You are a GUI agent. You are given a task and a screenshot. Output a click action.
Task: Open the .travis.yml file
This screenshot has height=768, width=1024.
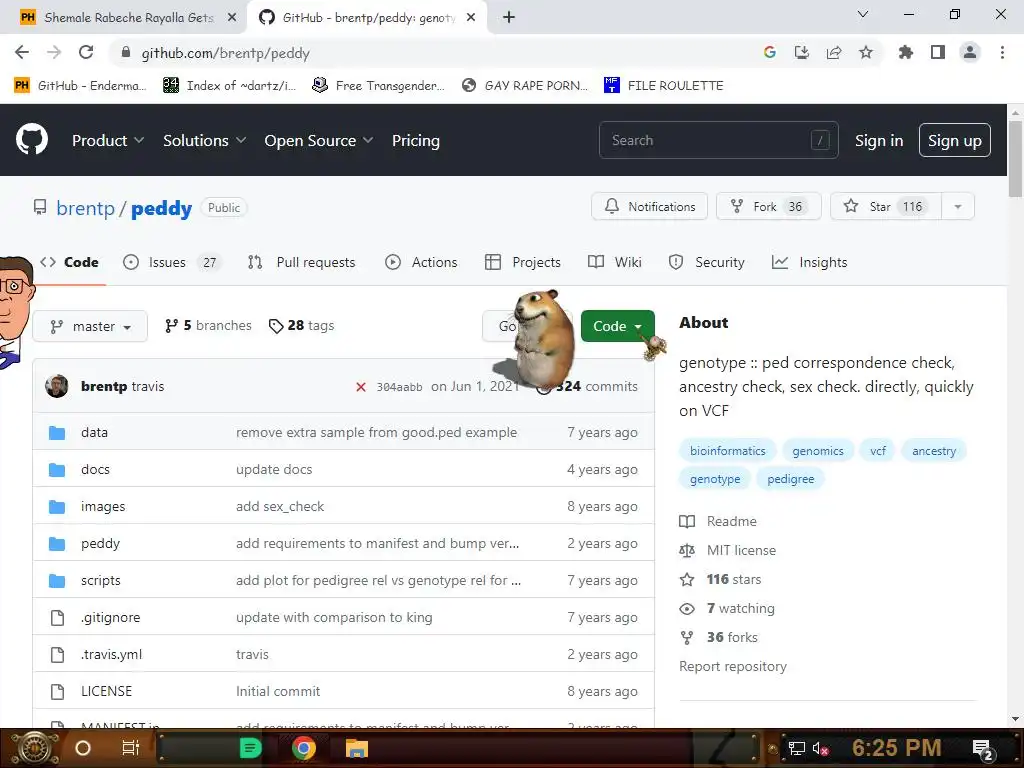[x=111, y=654]
